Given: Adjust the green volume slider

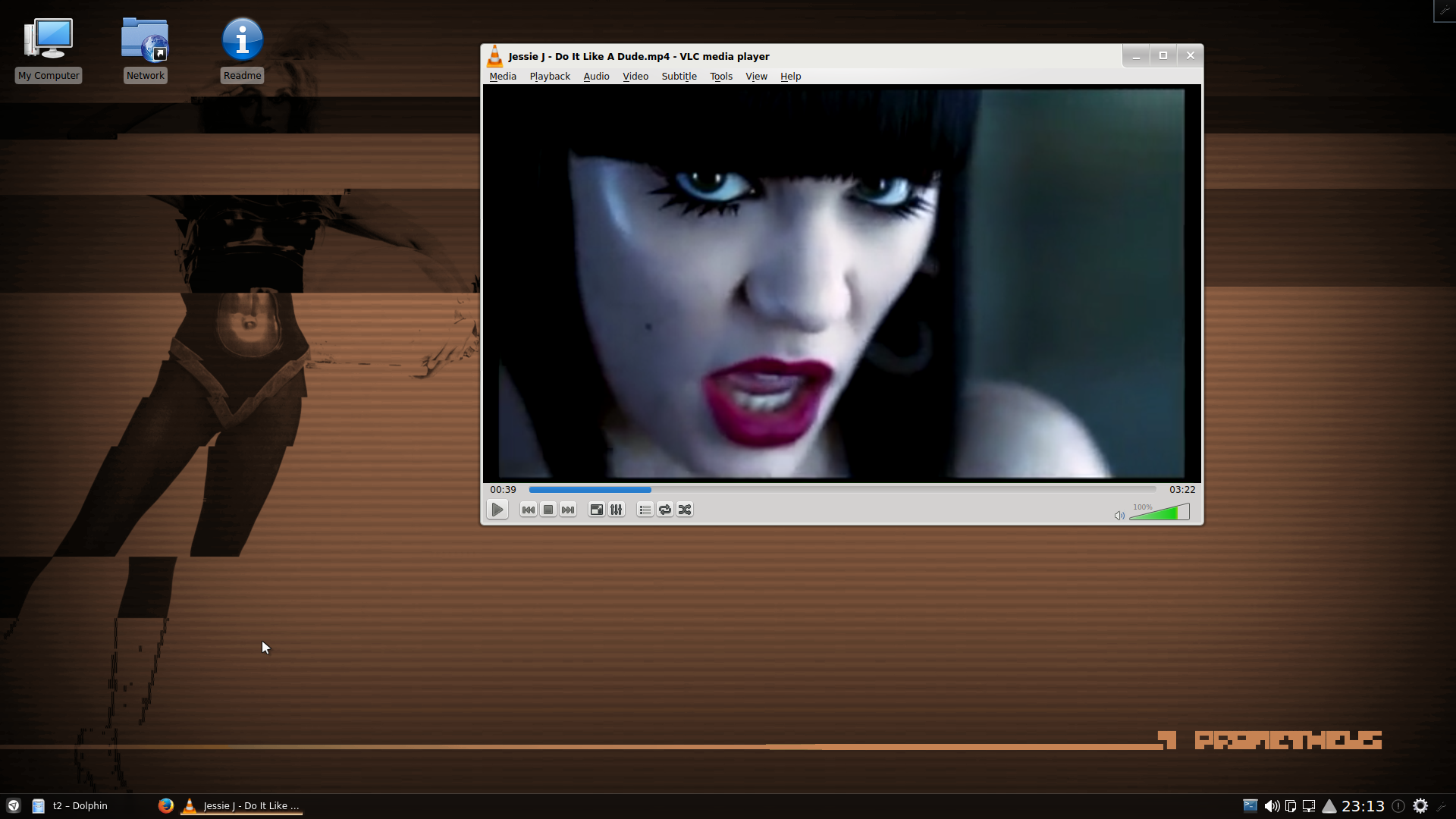Looking at the screenshot, I should click(x=1159, y=513).
